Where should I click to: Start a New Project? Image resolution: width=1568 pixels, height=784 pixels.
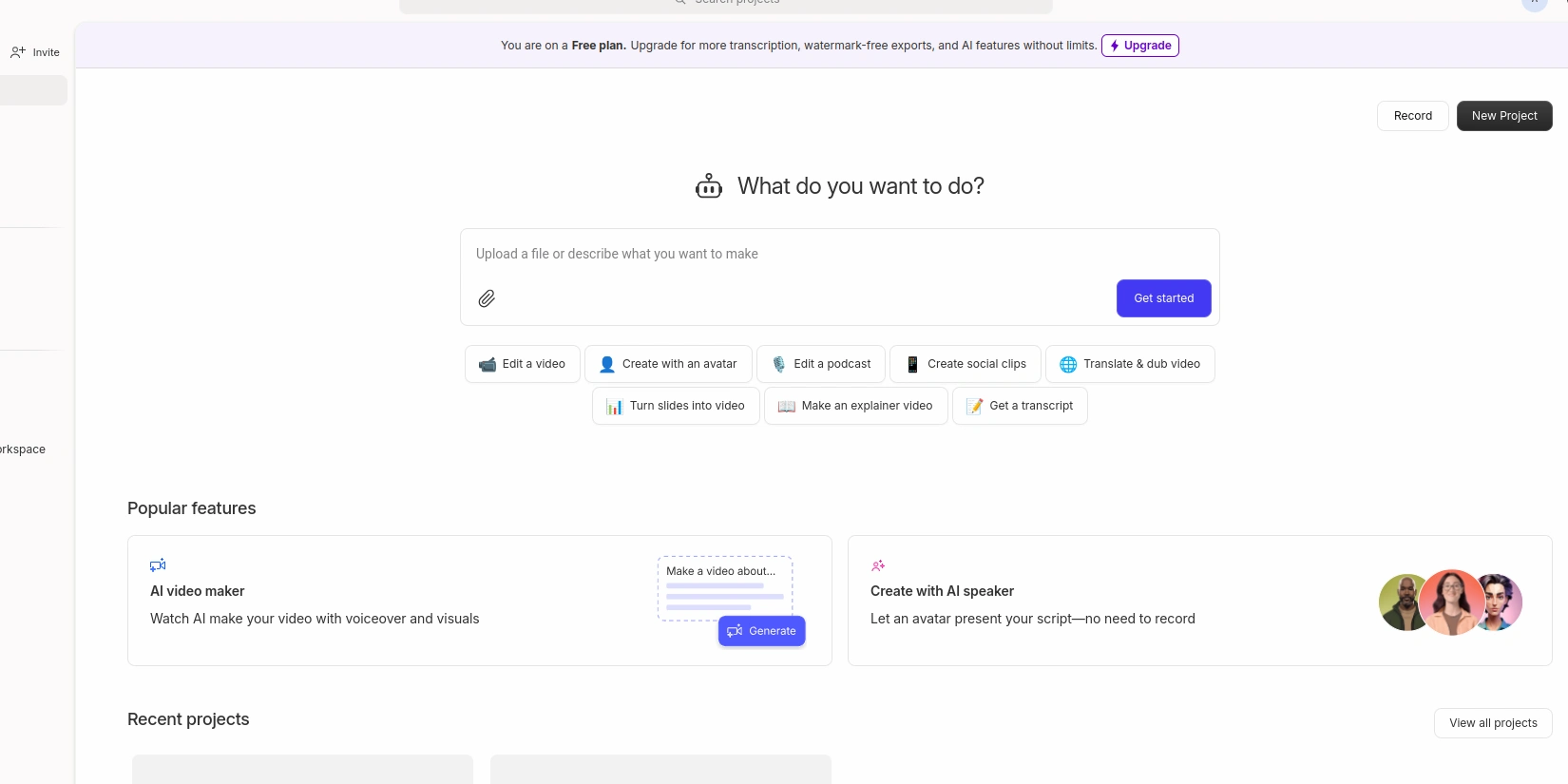1503,116
